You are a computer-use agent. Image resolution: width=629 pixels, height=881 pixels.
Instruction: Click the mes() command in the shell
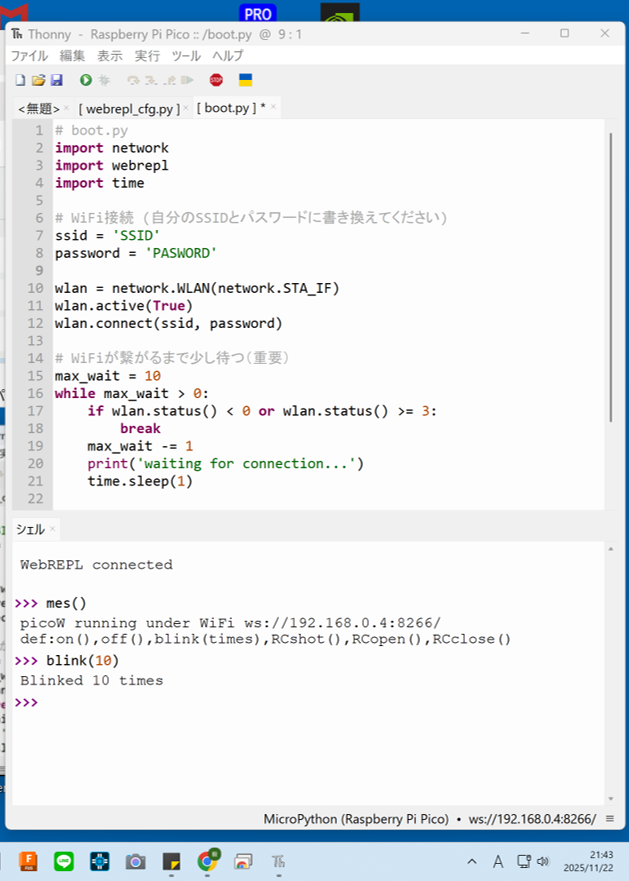(66, 603)
